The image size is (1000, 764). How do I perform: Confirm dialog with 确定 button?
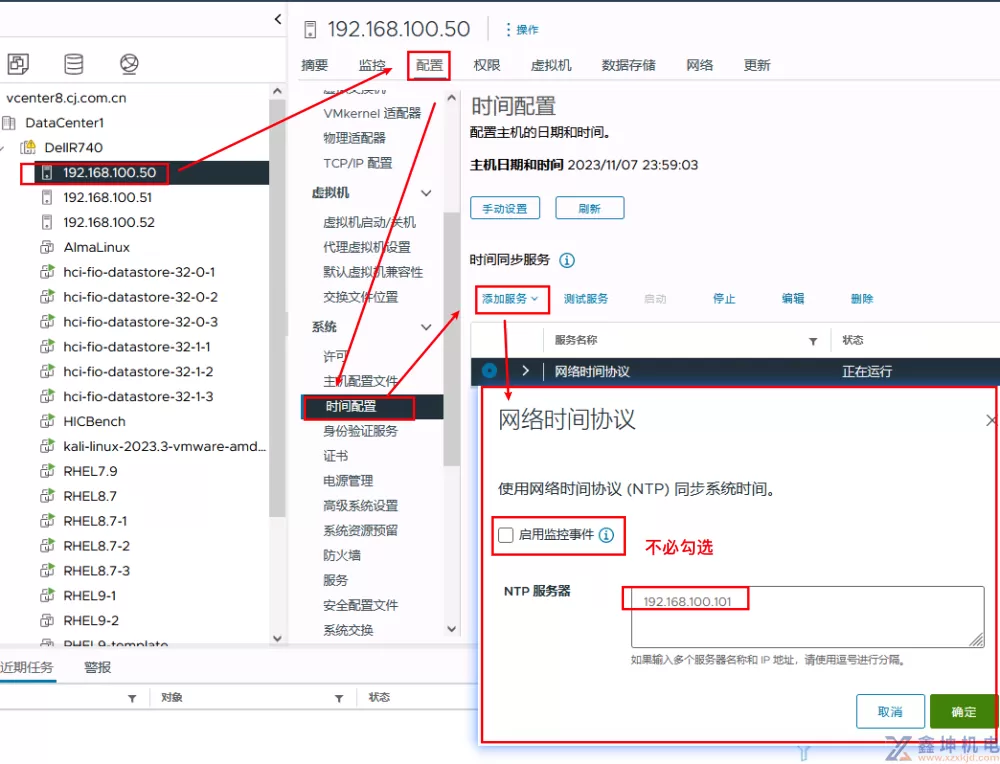pyautogui.click(x=964, y=712)
